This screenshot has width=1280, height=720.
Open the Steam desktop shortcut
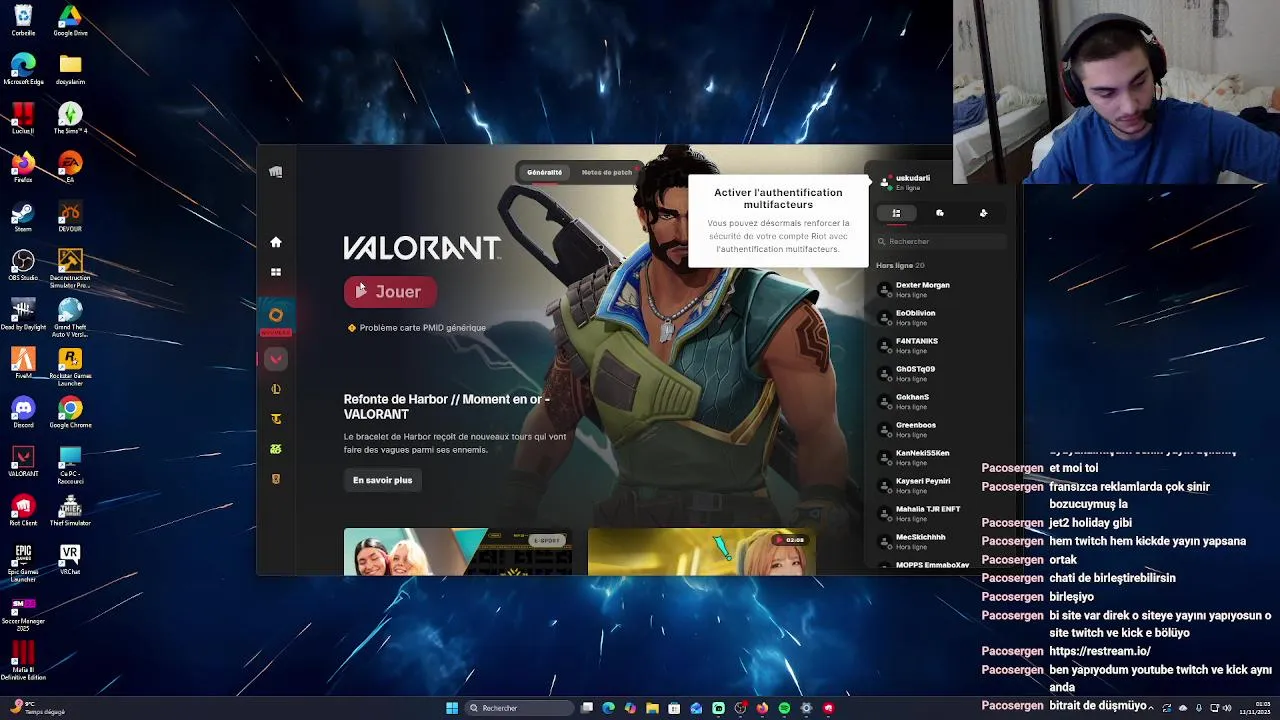pos(23,216)
